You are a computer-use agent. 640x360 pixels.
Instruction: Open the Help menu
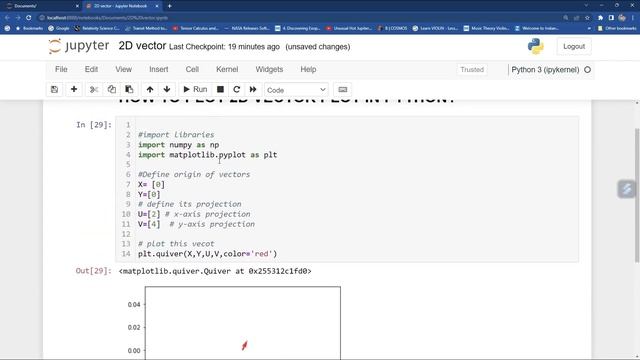click(308, 69)
